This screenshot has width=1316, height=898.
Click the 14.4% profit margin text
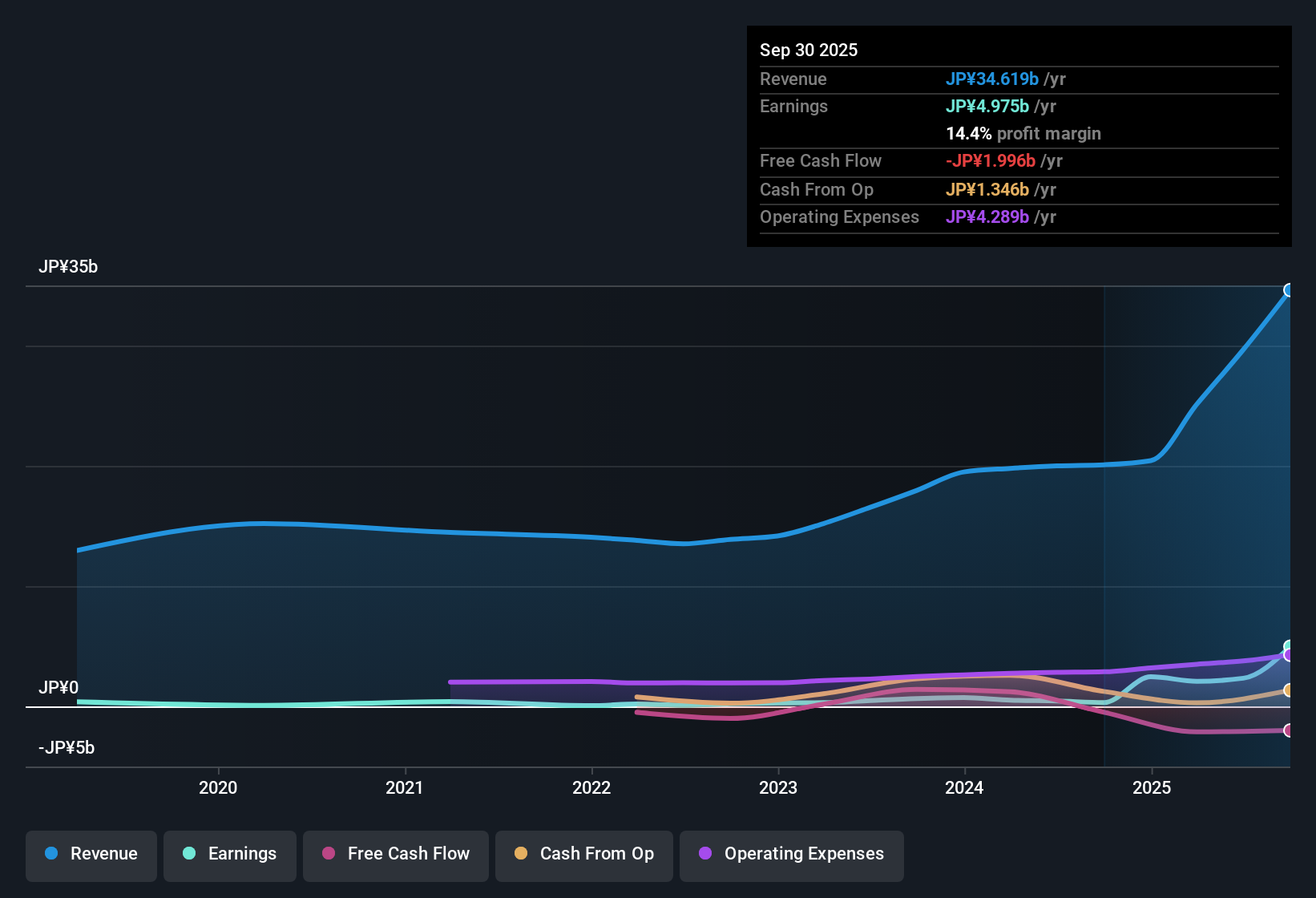1023,133
